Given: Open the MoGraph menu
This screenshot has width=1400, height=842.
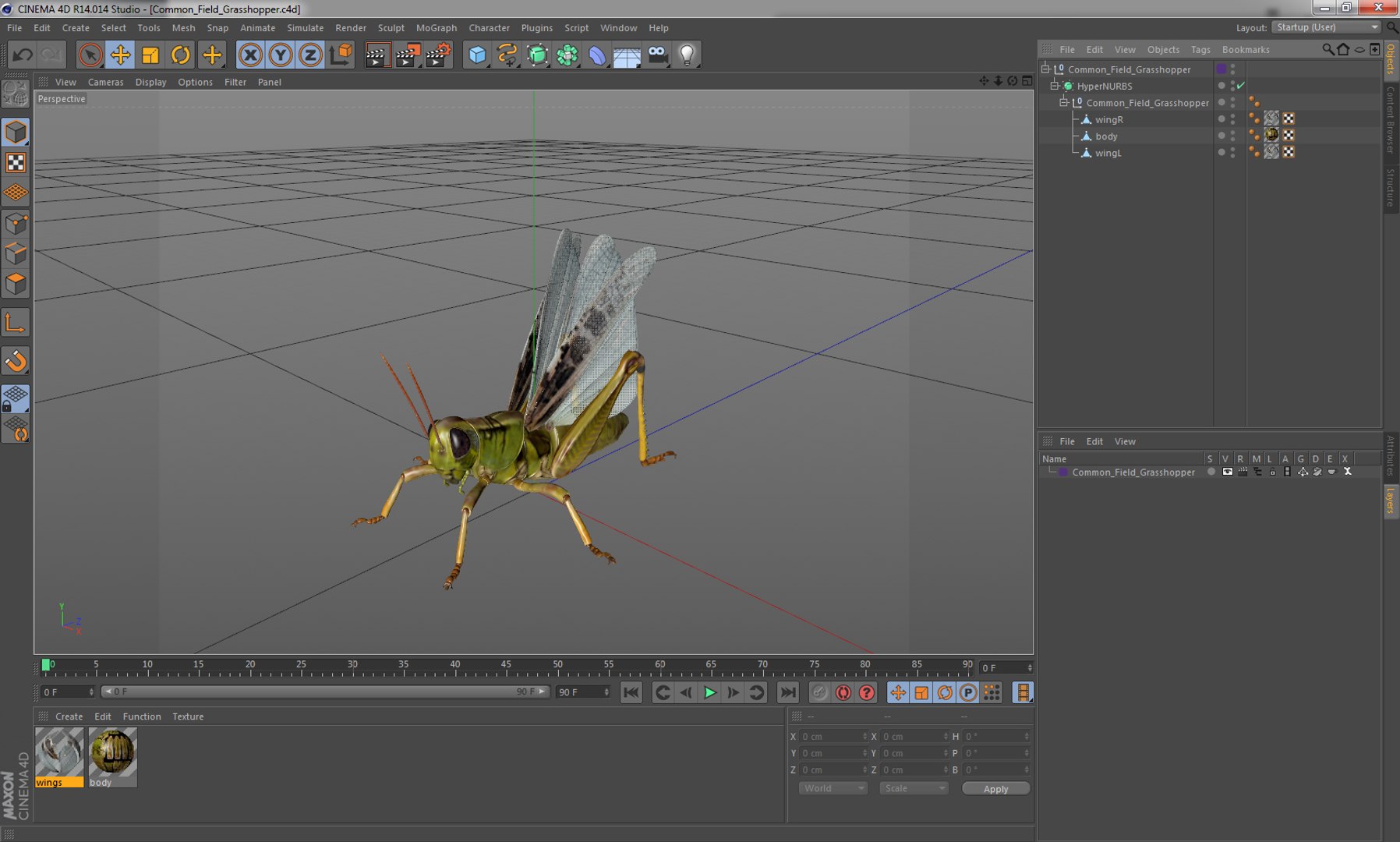Looking at the screenshot, I should click(437, 27).
